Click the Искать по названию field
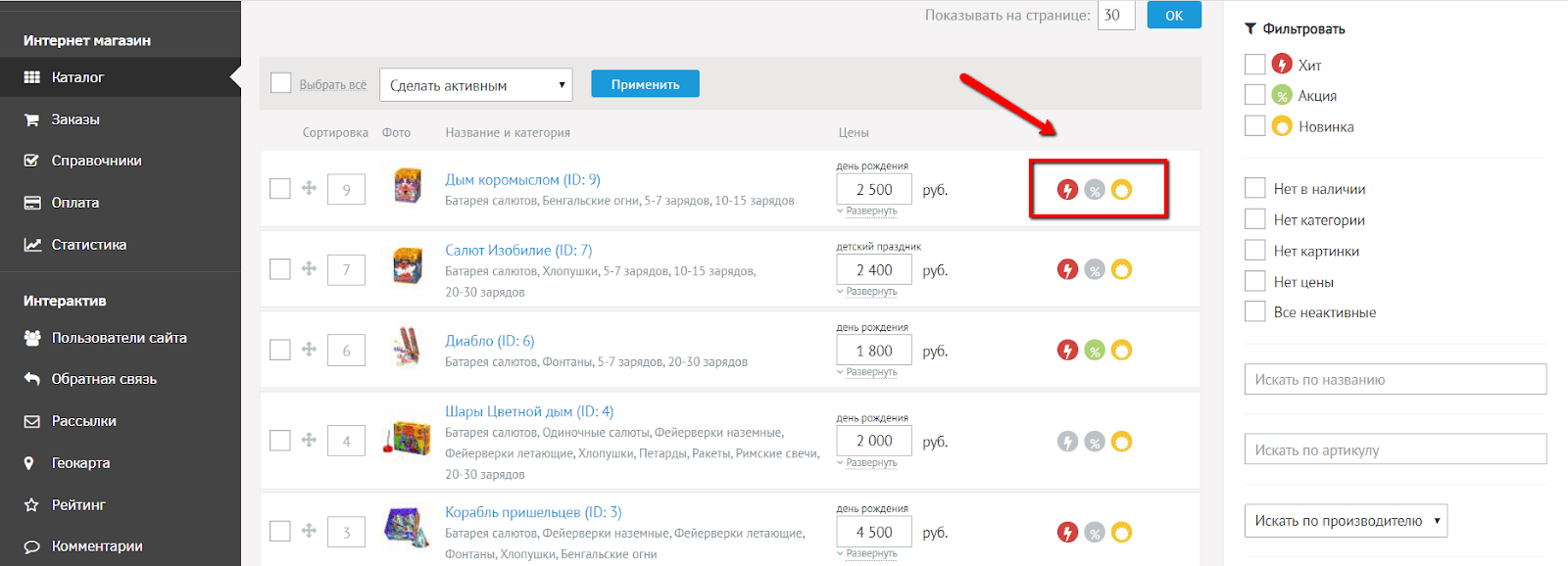Screen dimensions: 1568x566 tap(1396, 380)
